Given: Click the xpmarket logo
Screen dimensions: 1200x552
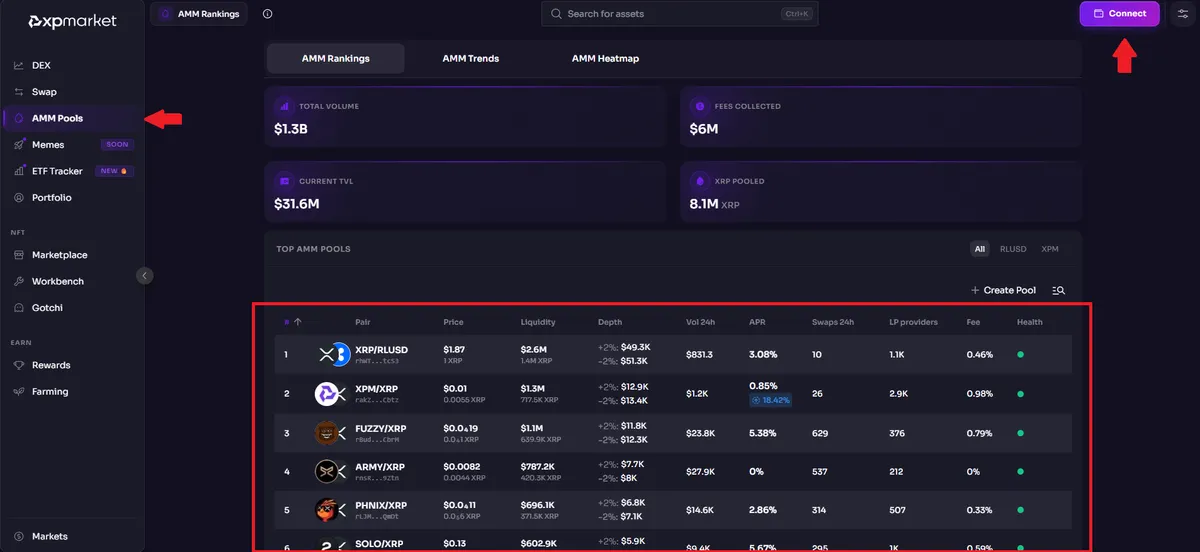Looking at the screenshot, I should (72, 21).
